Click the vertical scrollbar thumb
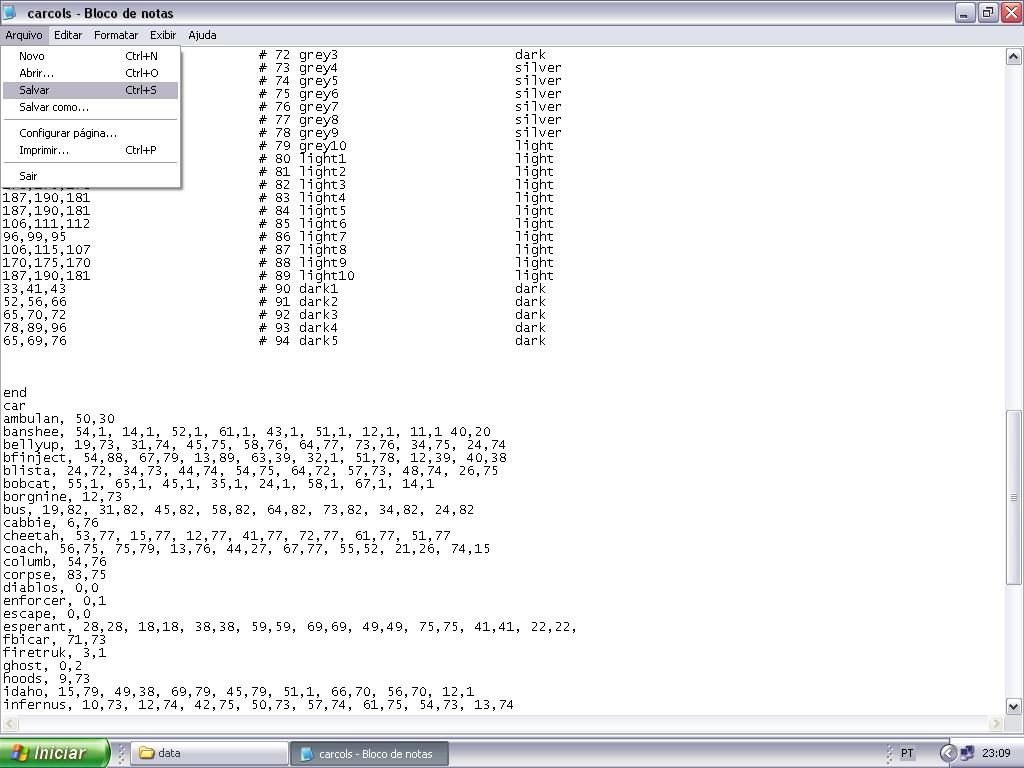Screen dimensions: 1024x768 click(x=1013, y=498)
